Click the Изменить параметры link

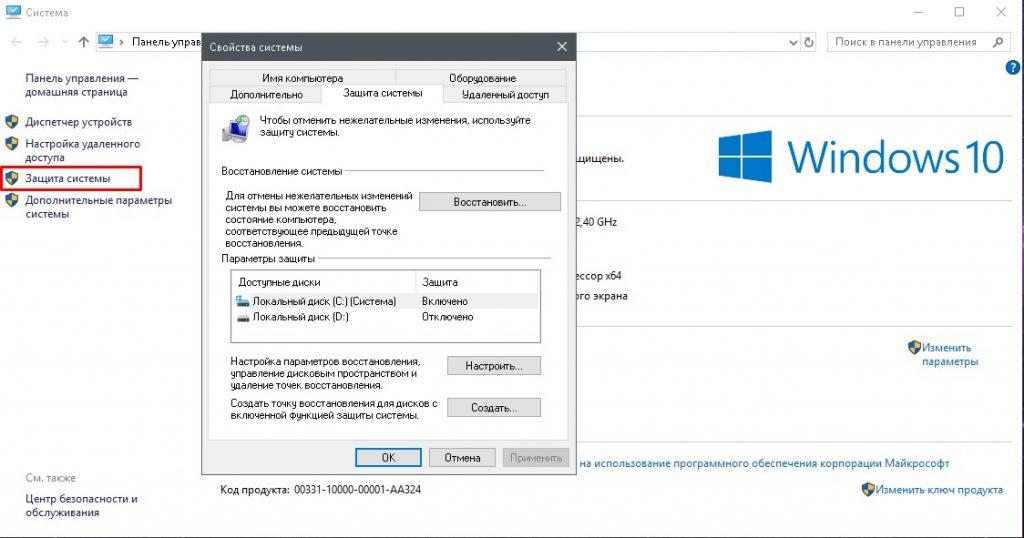[950, 355]
